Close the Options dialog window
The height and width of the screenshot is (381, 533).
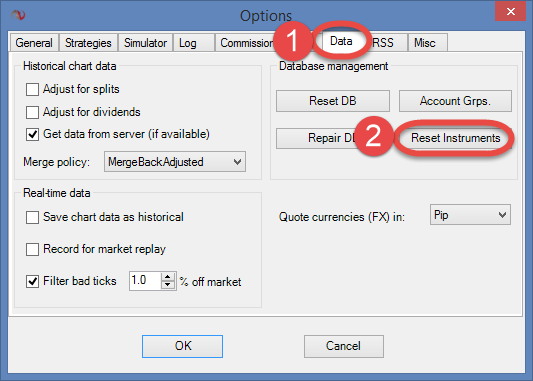click(510, 11)
